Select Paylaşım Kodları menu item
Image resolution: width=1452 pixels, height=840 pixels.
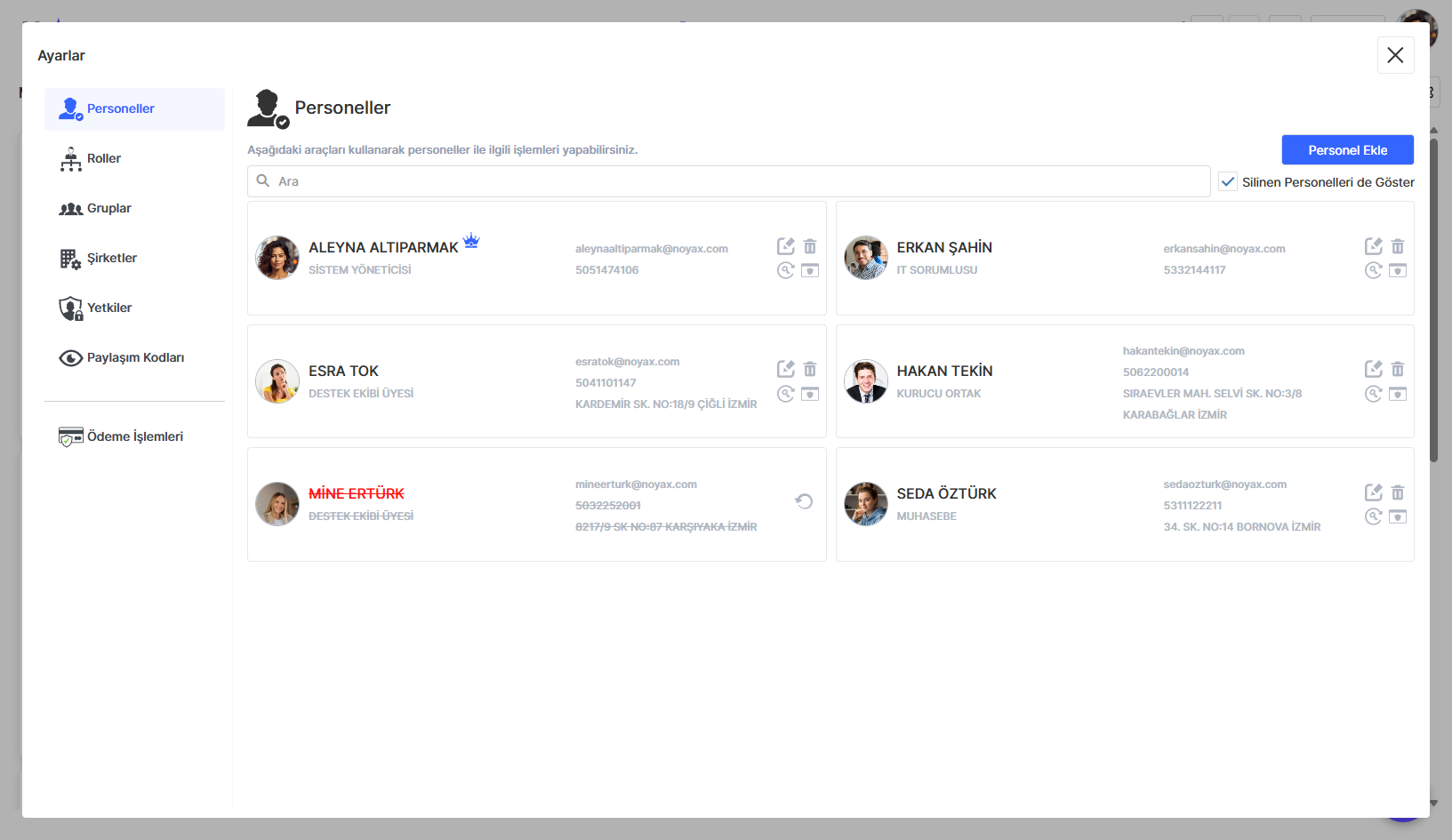(x=135, y=357)
